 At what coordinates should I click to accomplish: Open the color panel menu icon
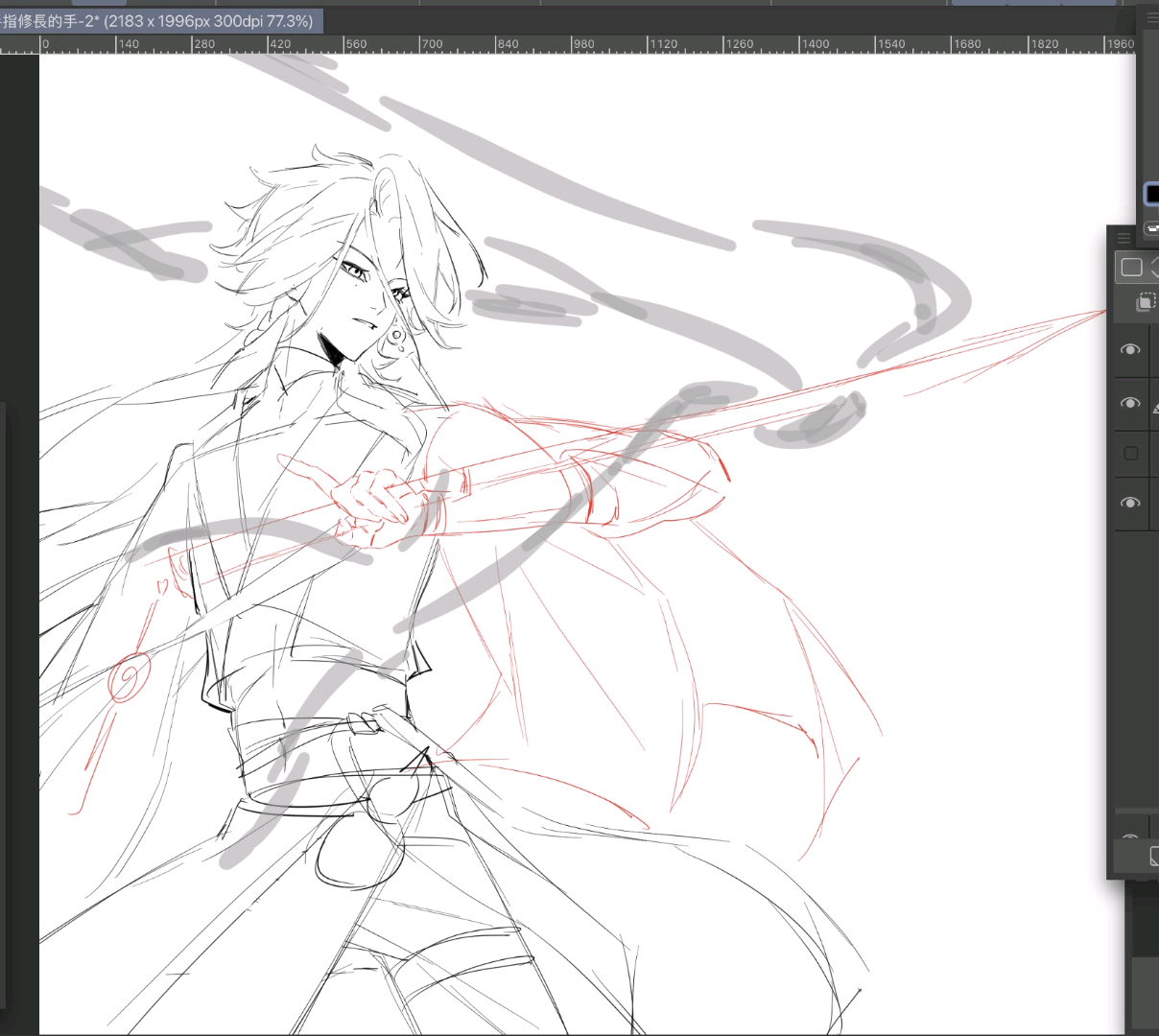coord(1152,17)
